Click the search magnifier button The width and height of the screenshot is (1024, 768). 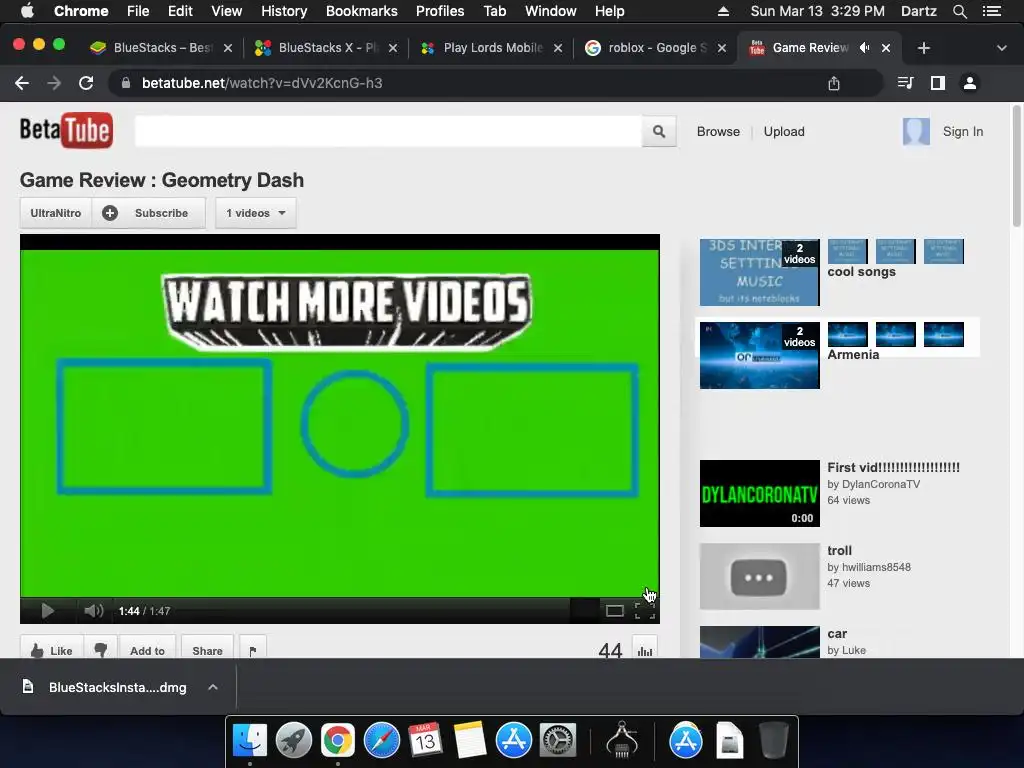pos(659,132)
